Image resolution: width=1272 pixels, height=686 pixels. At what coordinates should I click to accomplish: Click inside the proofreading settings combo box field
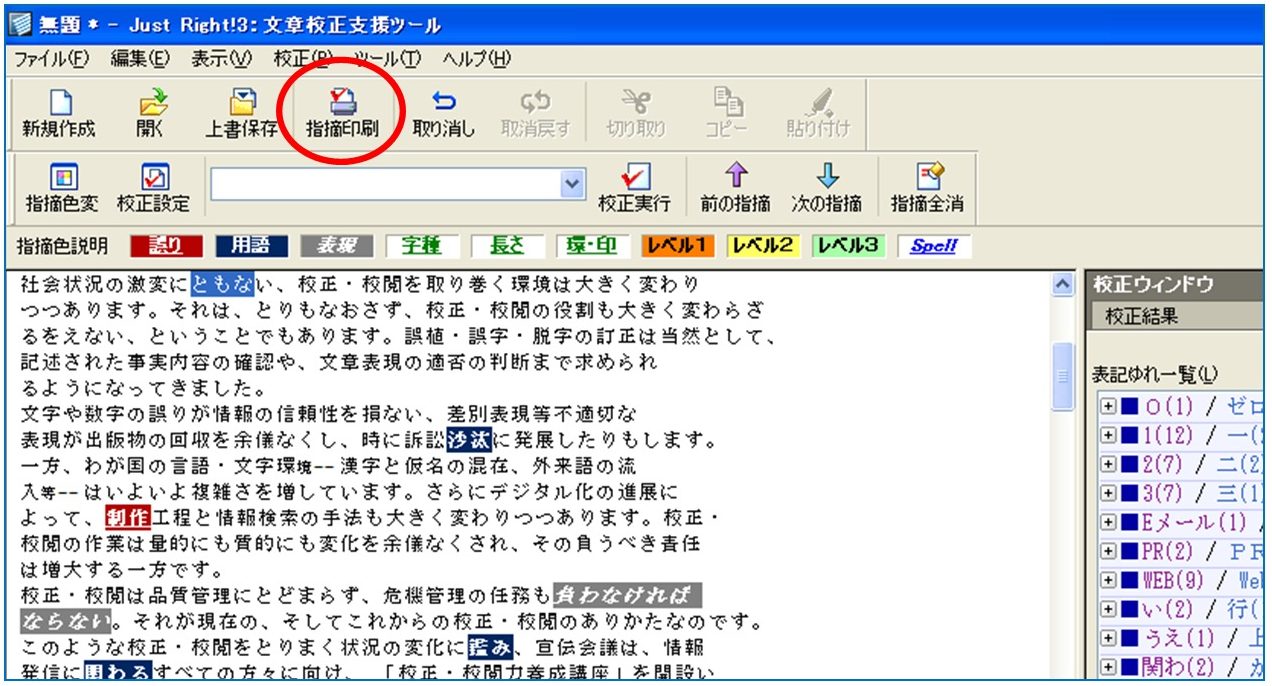pyautogui.click(x=385, y=184)
